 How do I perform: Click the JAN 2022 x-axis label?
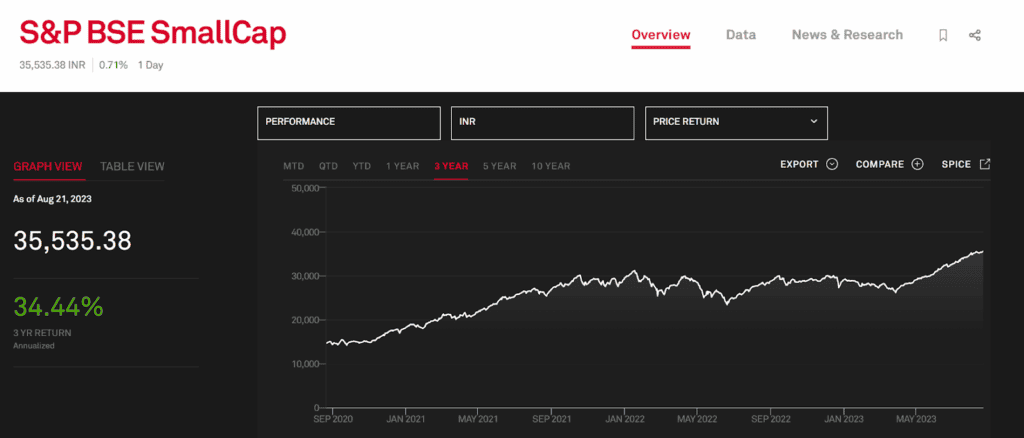[625, 418]
